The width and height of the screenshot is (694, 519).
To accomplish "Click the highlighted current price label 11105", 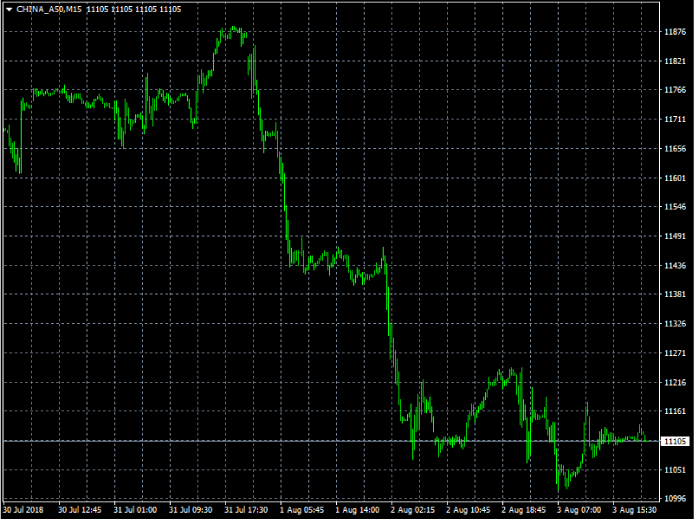I will click(x=674, y=441).
